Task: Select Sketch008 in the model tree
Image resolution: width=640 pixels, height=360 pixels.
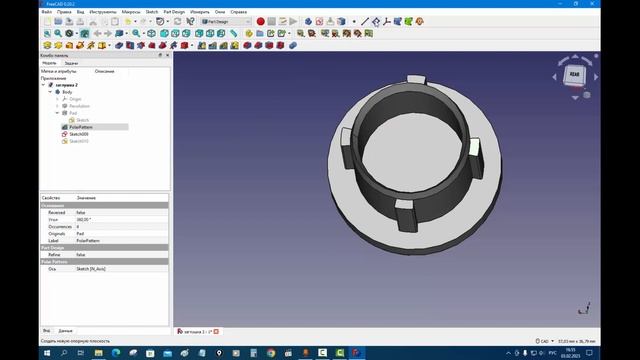Action: coord(79,134)
